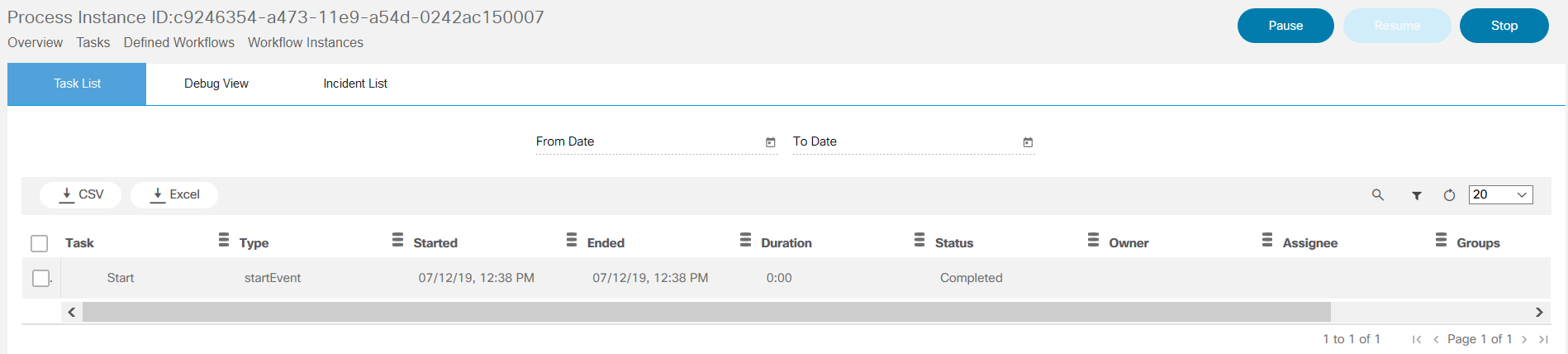Image resolution: width=1568 pixels, height=354 pixels.
Task: Open the Started column menu icon
Action: [571, 240]
